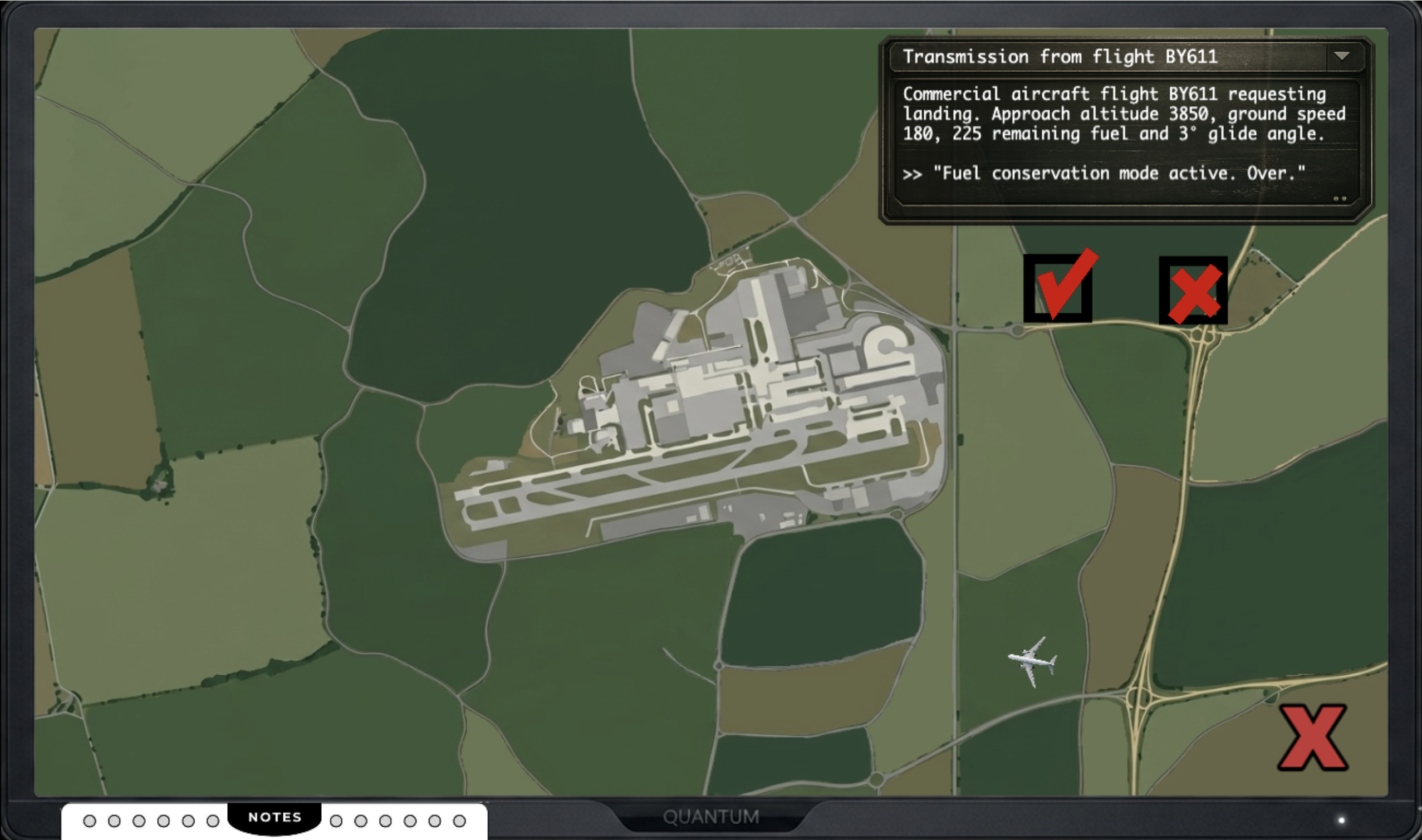Select the first circle left of NOTES

coord(90,821)
